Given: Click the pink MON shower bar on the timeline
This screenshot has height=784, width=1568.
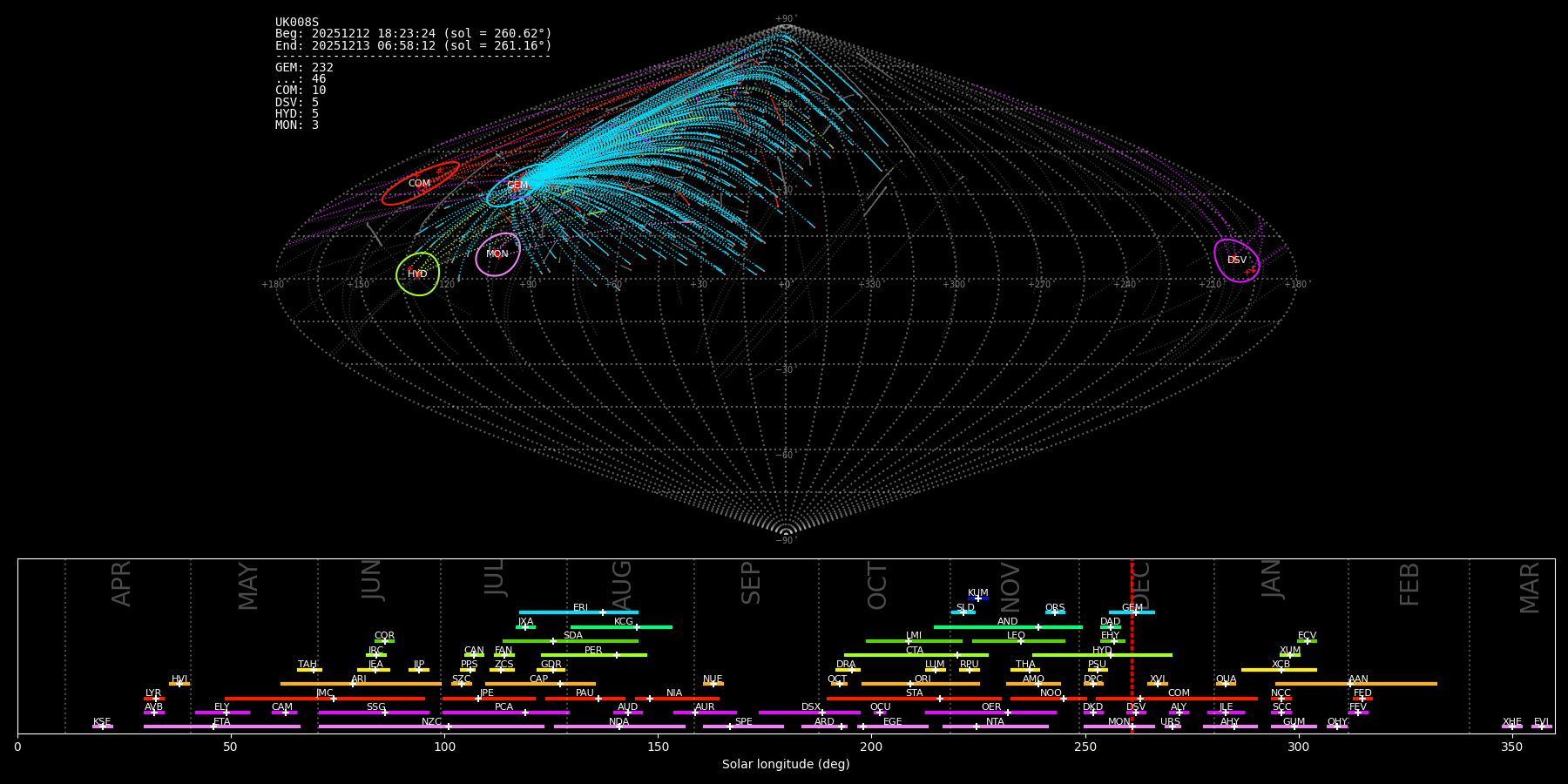Looking at the screenshot, I should tap(1119, 727).
